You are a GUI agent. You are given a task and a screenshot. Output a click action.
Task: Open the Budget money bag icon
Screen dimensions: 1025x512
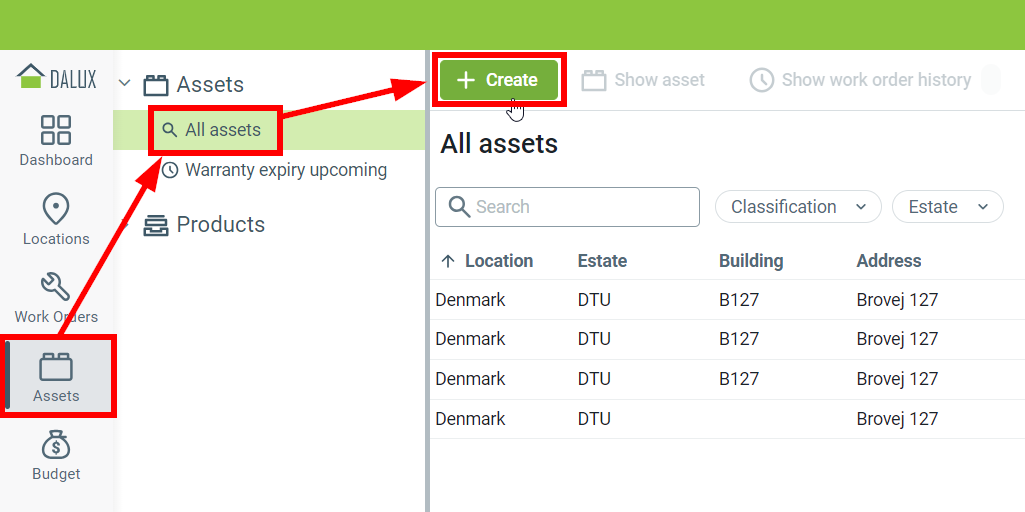(x=56, y=446)
